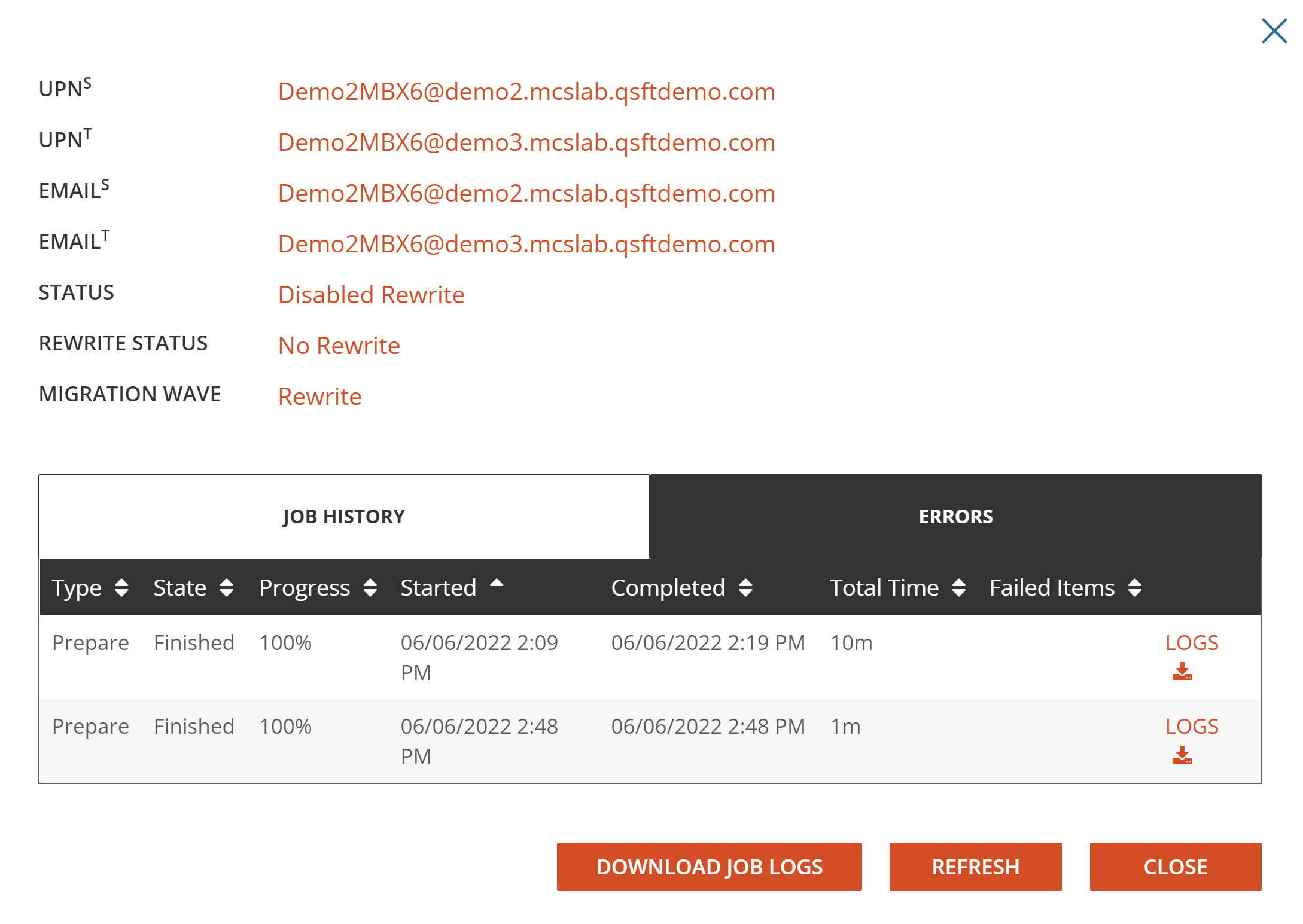Sort by Total Time column arrows
Image resolution: width=1303 pixels, height=924 pixels.
[x=958, y=588]
